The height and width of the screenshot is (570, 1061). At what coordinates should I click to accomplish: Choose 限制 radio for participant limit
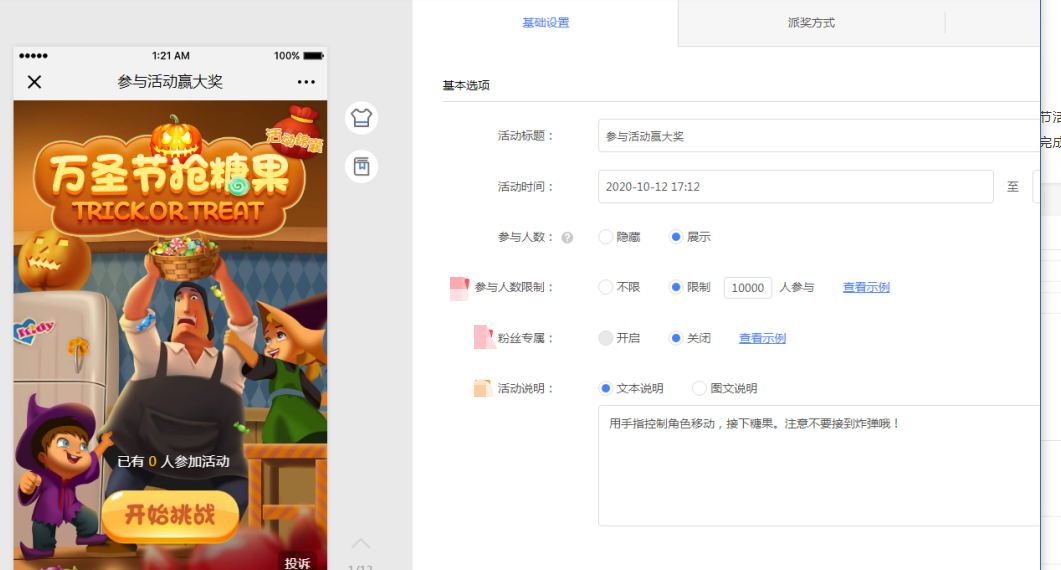tap(676, 287)
